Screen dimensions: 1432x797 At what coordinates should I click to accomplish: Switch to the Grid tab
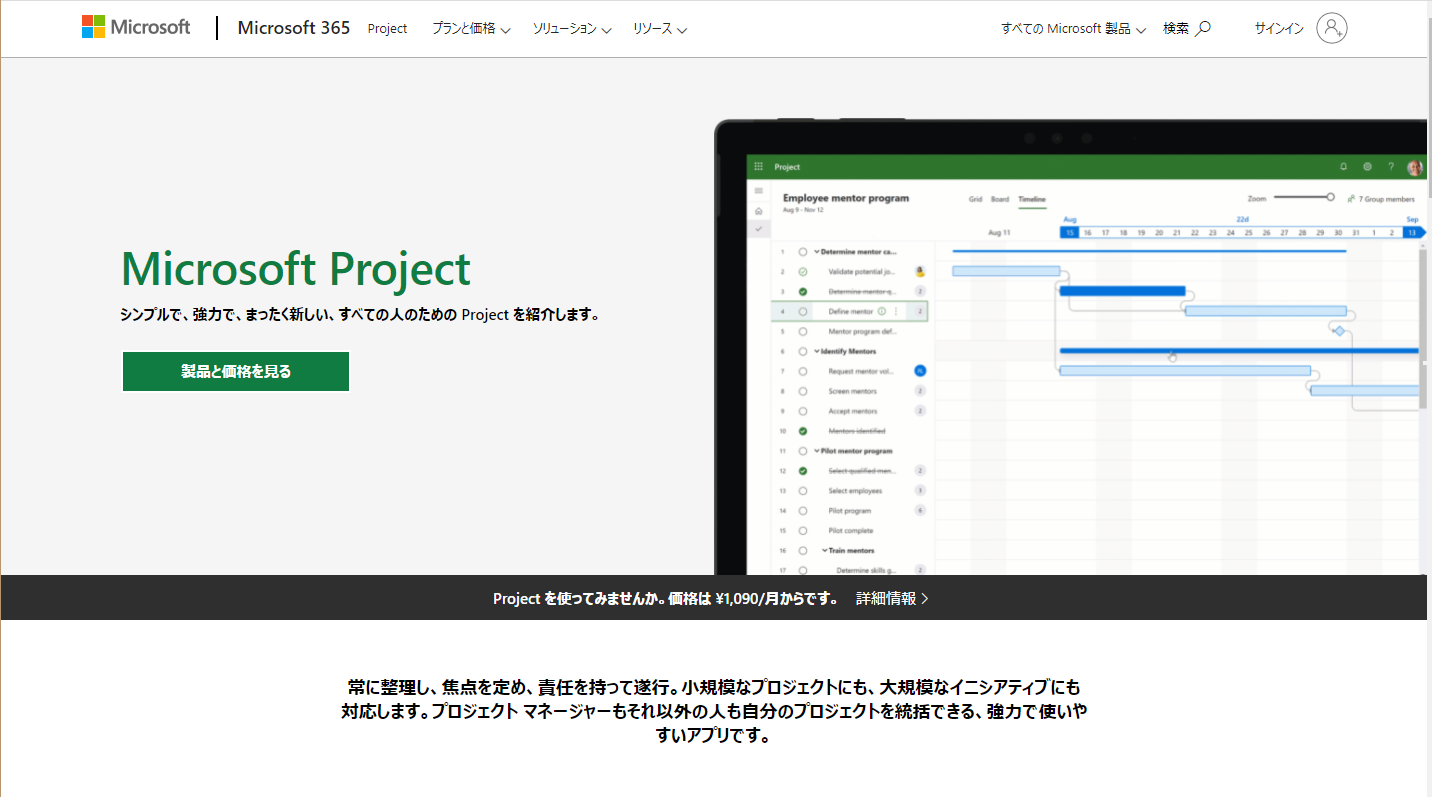tap(975, 199)
